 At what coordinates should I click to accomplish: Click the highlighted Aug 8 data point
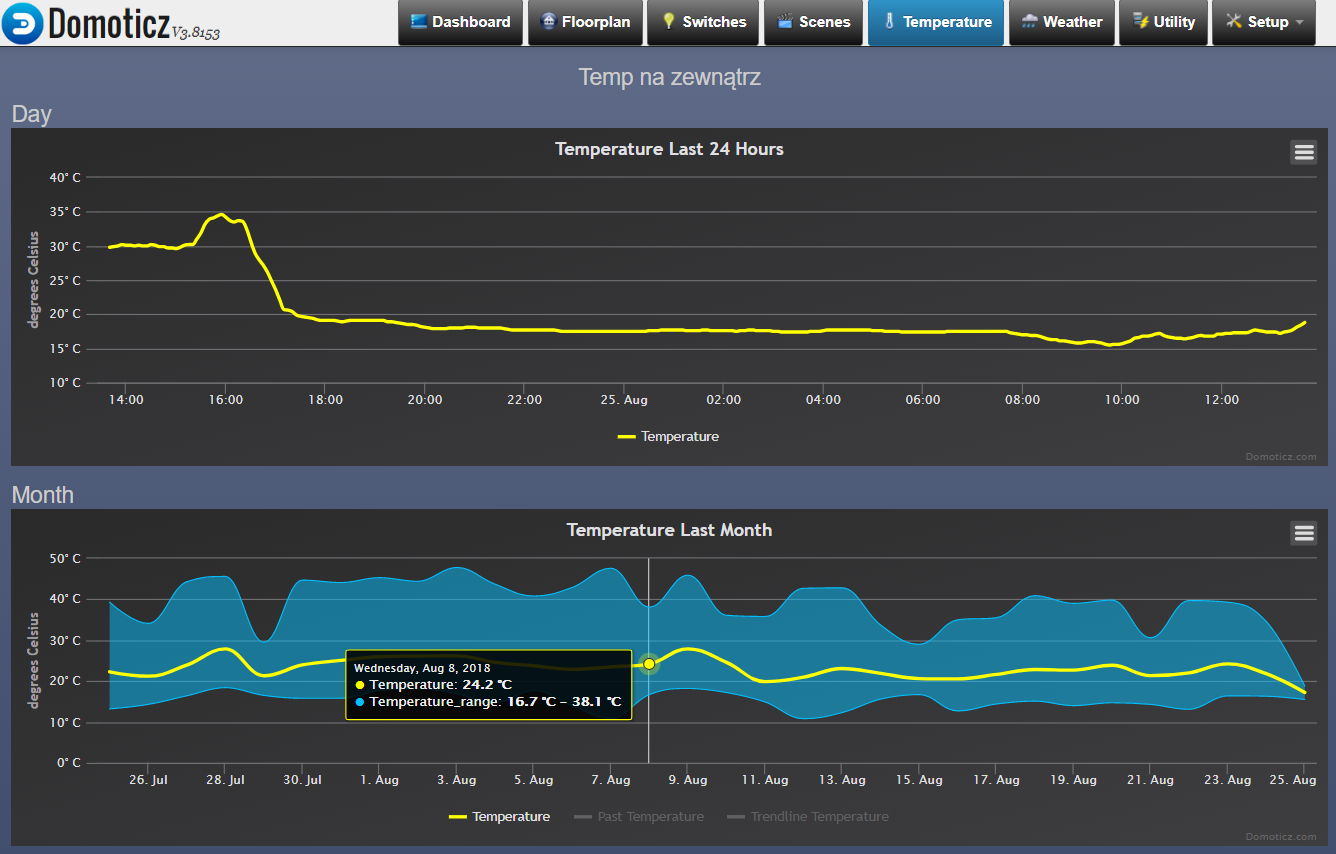[649, 664]
